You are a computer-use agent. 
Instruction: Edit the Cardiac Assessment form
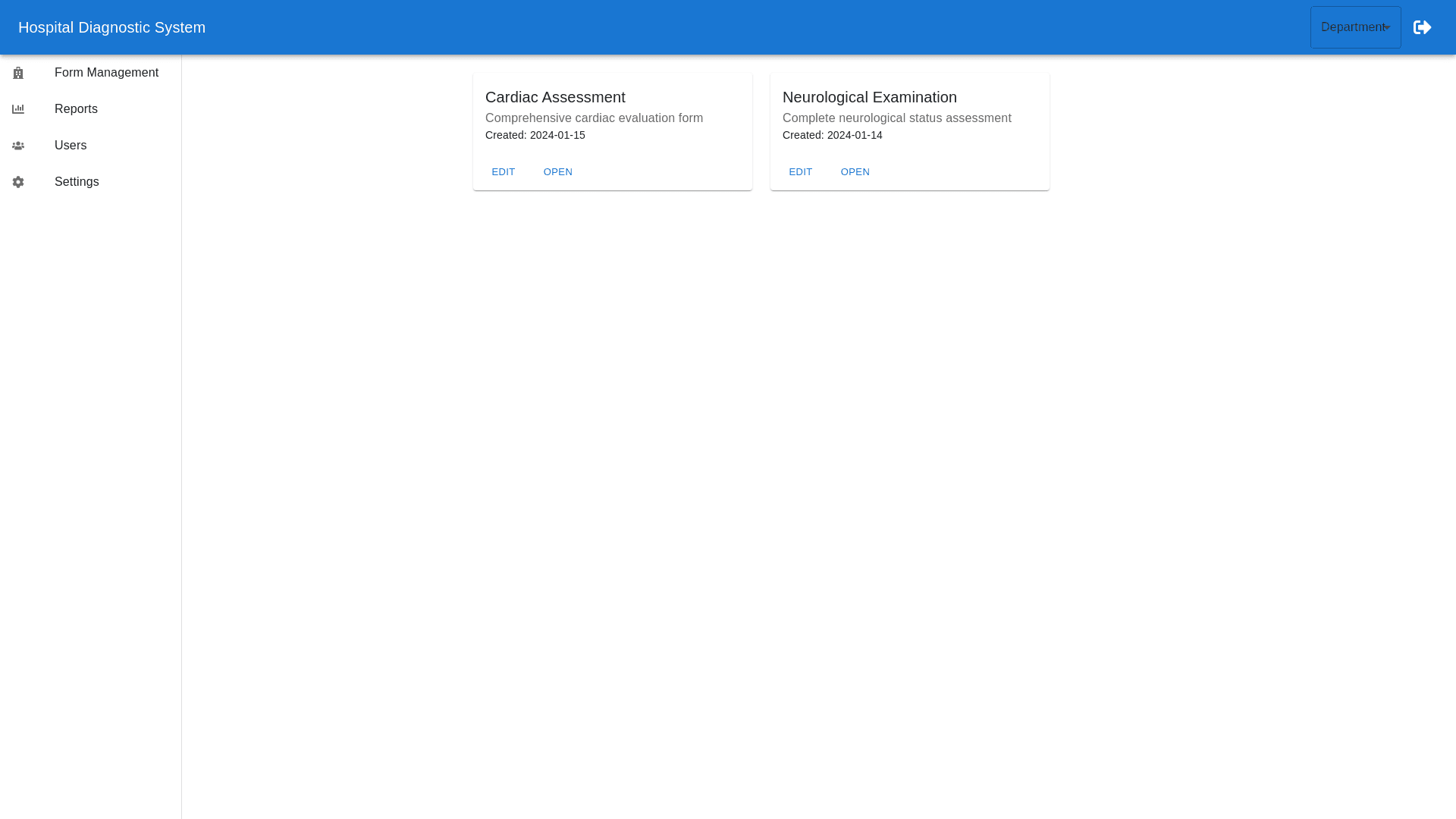[504, 172]
